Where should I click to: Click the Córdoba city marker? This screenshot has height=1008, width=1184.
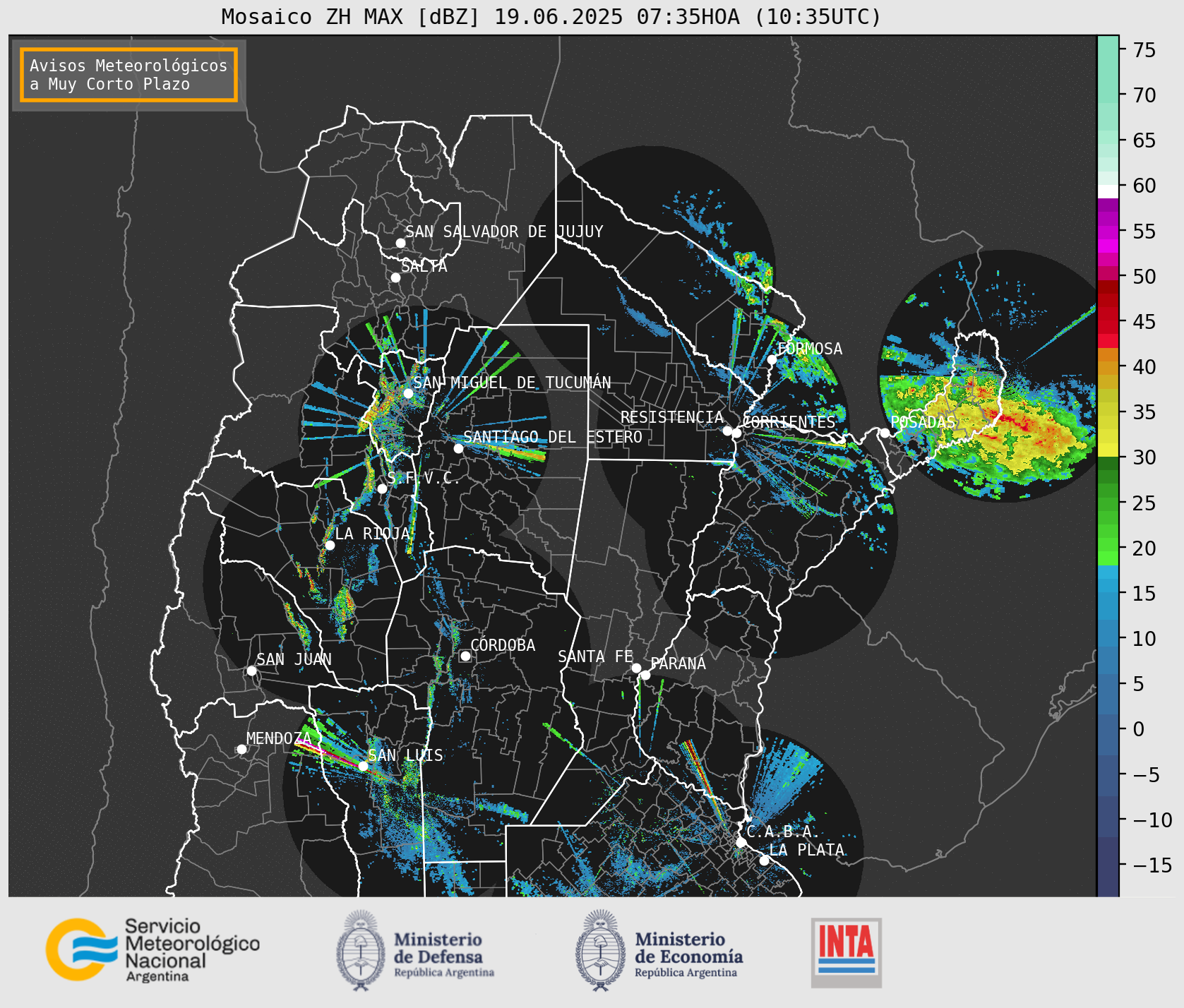click(465, 656)
